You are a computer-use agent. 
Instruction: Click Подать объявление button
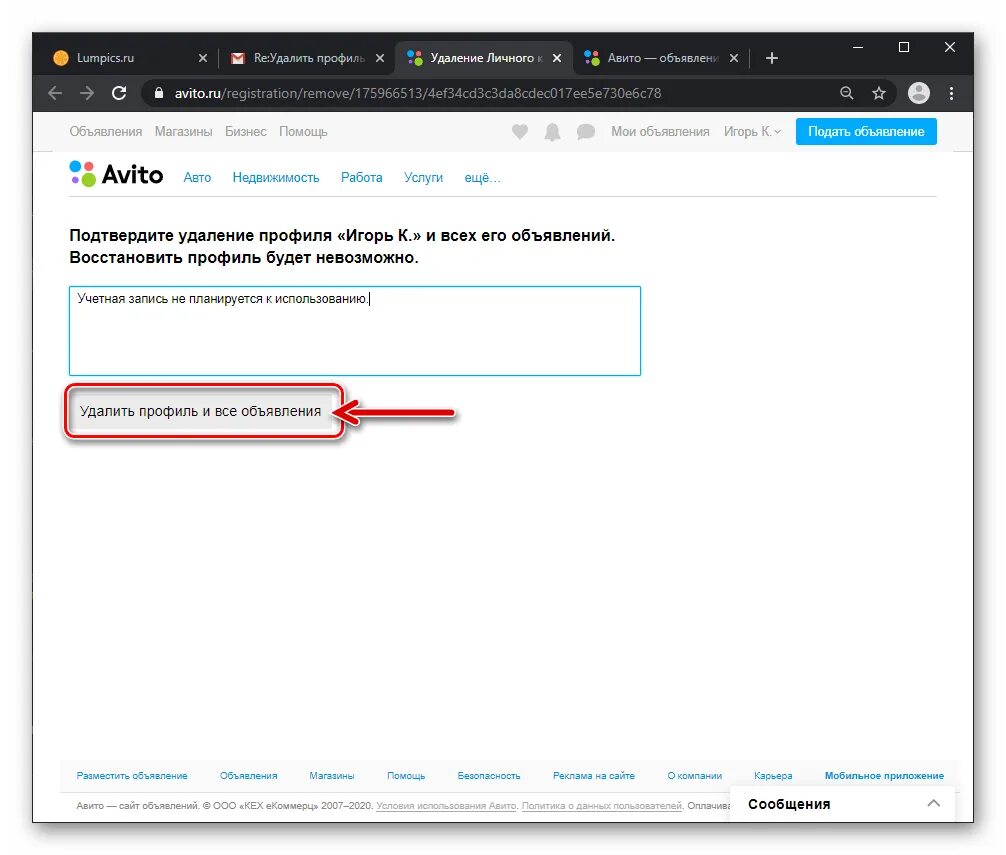[x=866, y=131]
